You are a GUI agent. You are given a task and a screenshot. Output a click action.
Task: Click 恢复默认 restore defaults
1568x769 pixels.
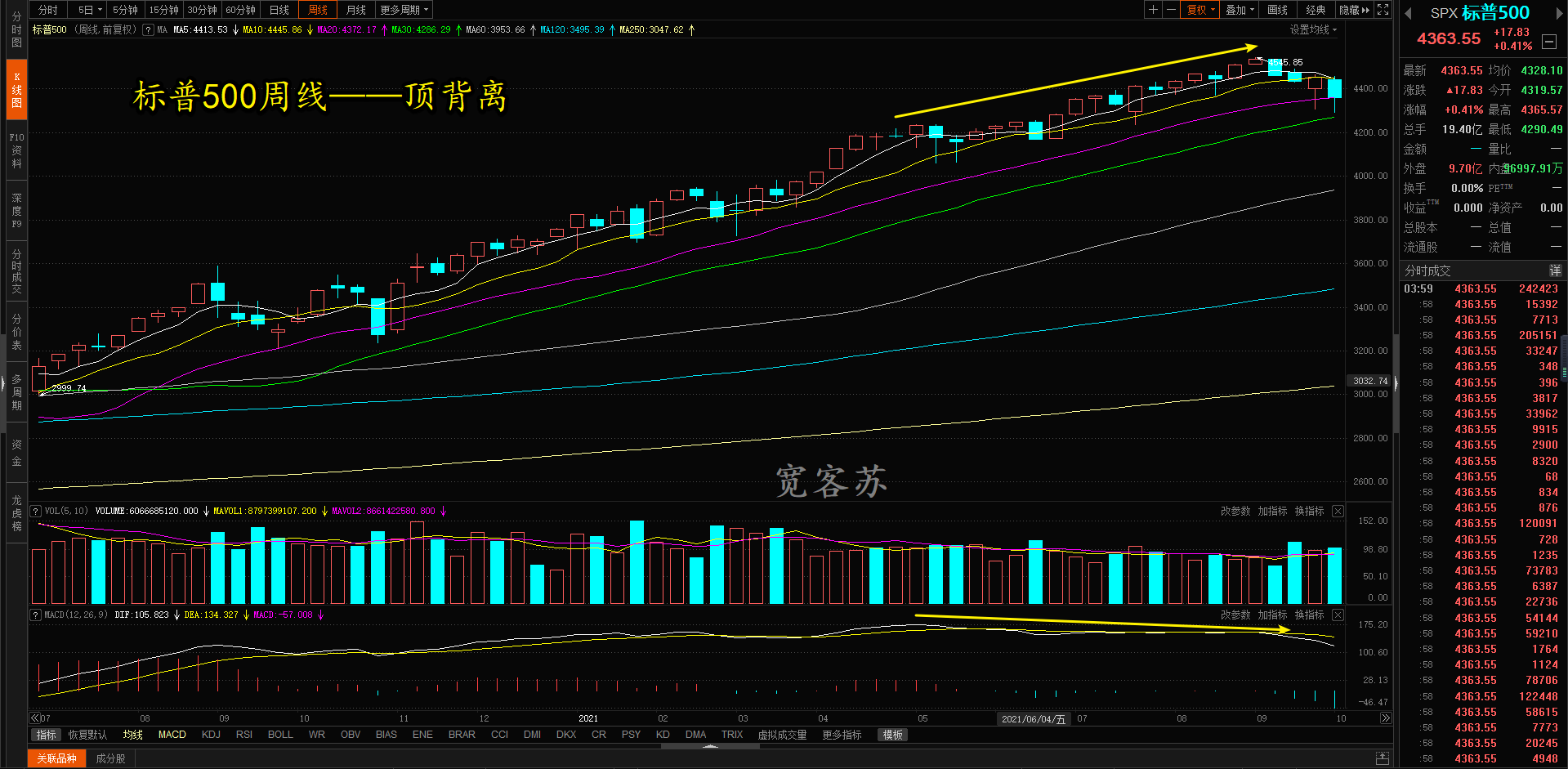(x=87, y=735)
